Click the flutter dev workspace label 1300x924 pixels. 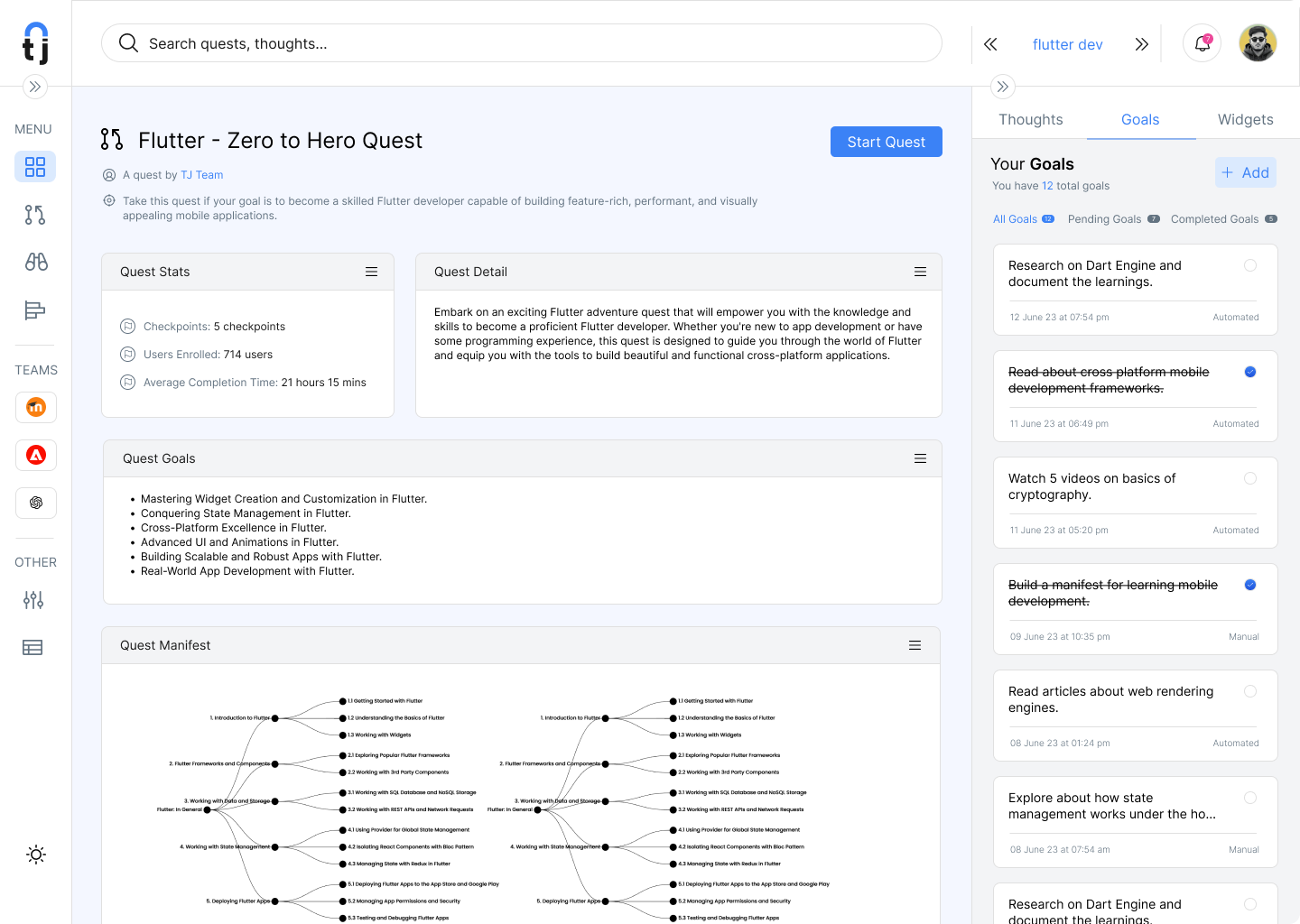coord(1068,44)
